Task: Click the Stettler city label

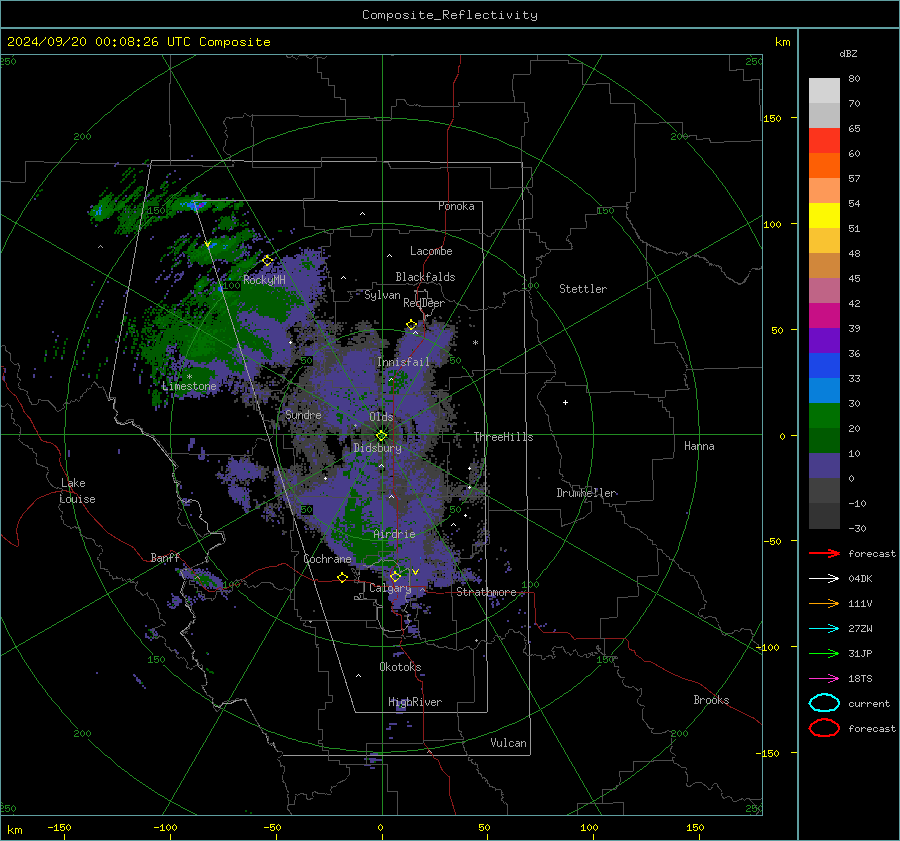Action: (583, 289)
